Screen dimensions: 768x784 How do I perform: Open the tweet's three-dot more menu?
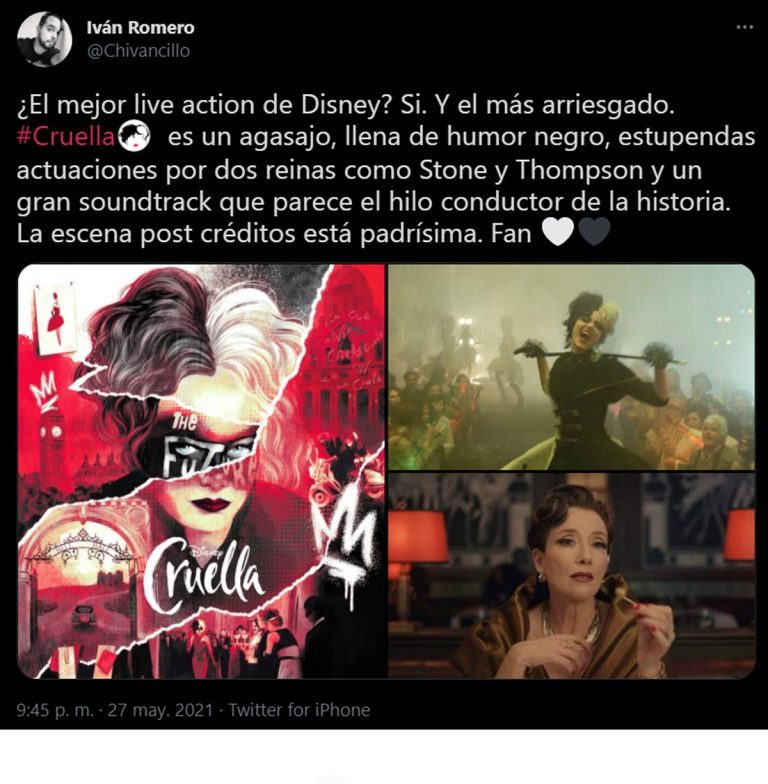744,28
